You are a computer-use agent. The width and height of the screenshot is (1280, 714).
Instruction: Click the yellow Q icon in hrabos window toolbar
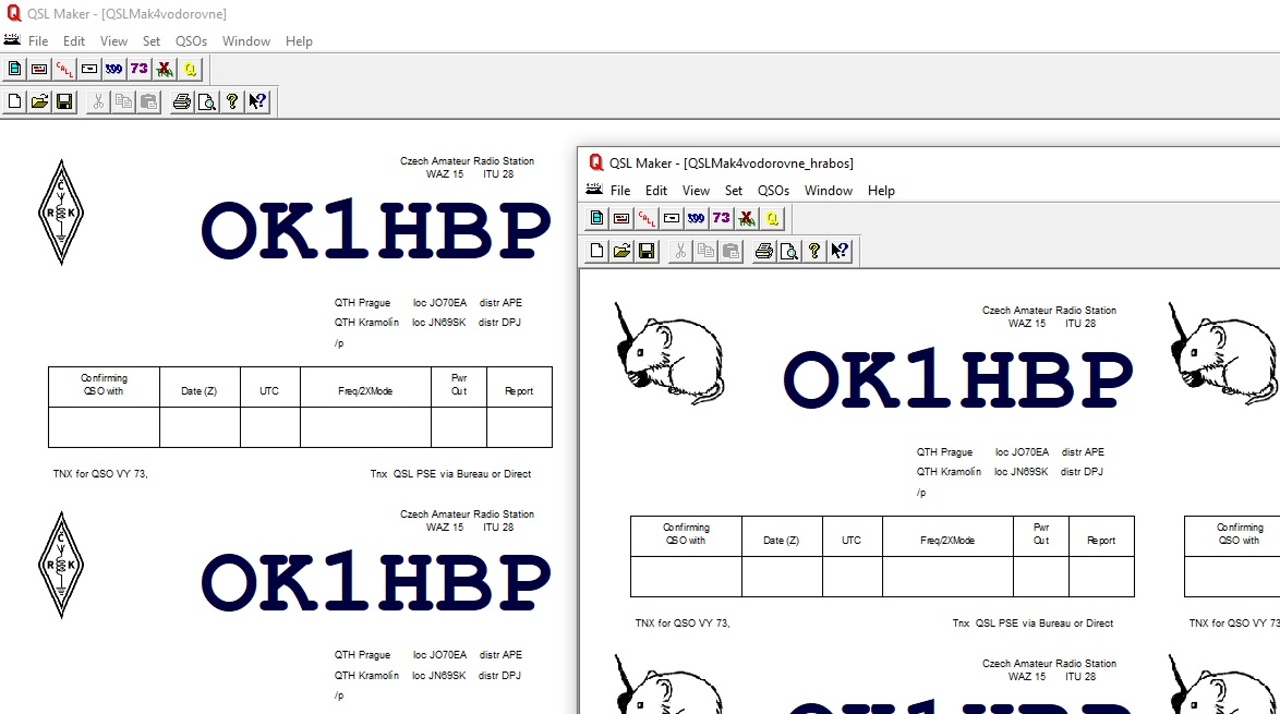[772, 218]
